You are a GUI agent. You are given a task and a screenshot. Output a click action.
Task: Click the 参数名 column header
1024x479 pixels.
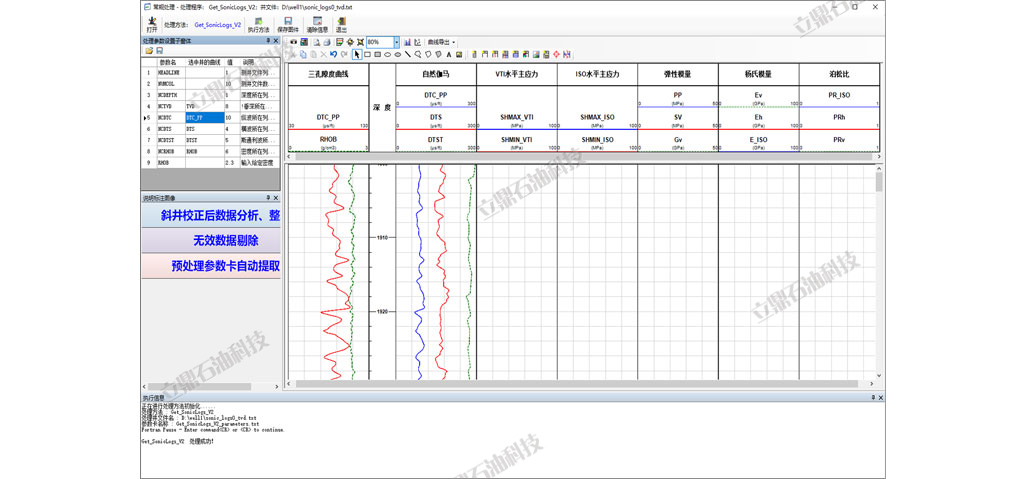coord(171,62)
